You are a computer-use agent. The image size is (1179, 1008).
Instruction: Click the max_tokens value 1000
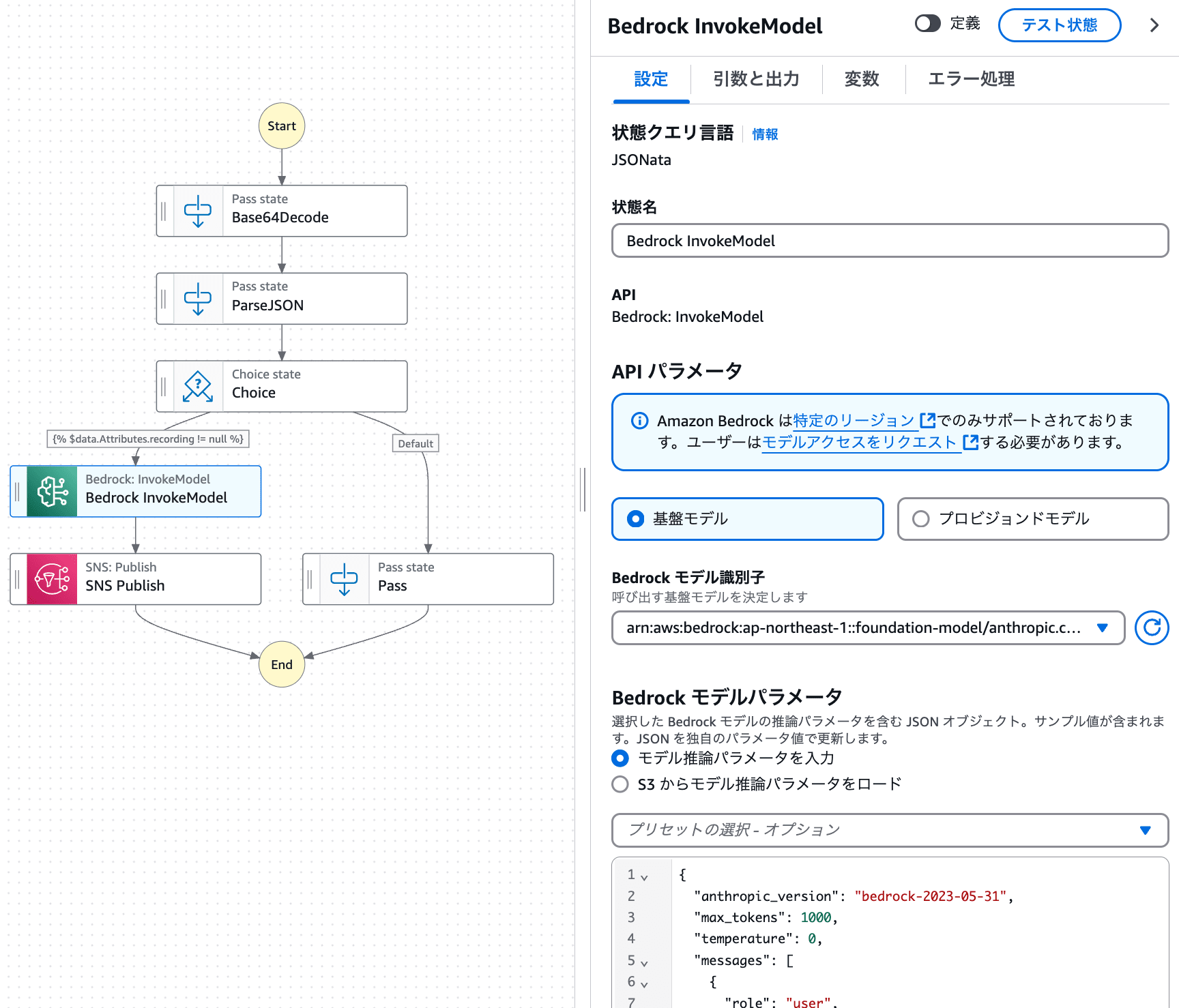(x=816, y=917)
